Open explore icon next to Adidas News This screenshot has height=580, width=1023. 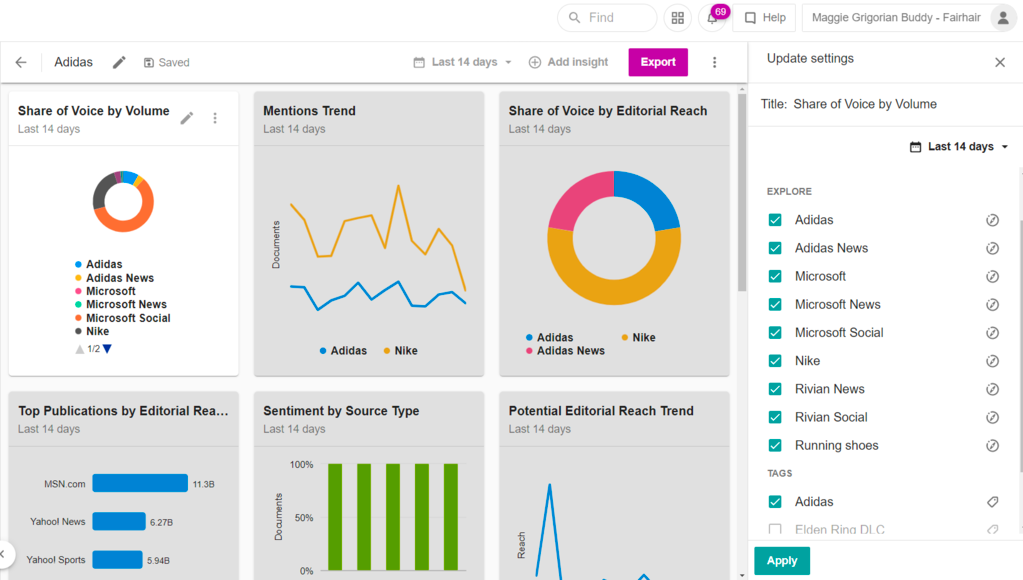[x=992, y=248]
